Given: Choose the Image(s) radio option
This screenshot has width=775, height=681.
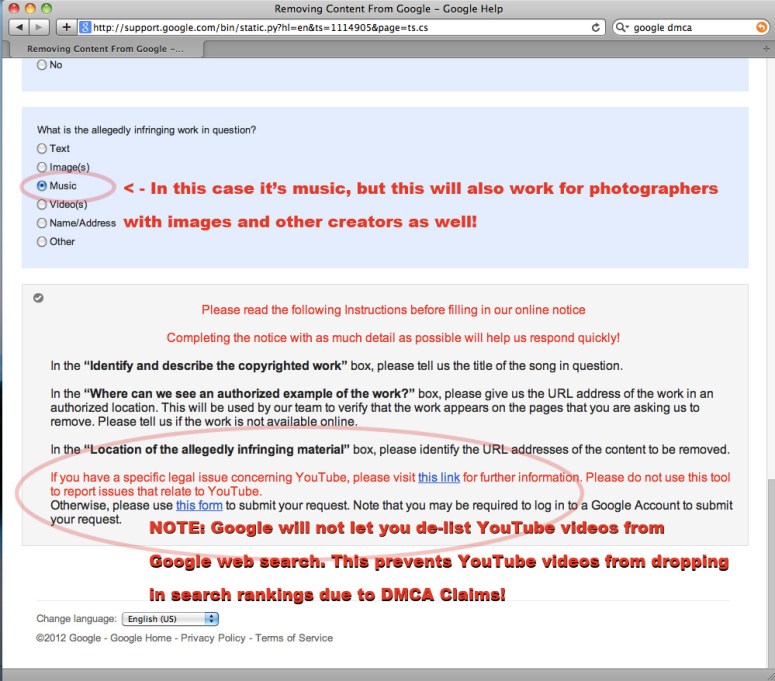Looking at the screenshot, I should coord(42,167).
